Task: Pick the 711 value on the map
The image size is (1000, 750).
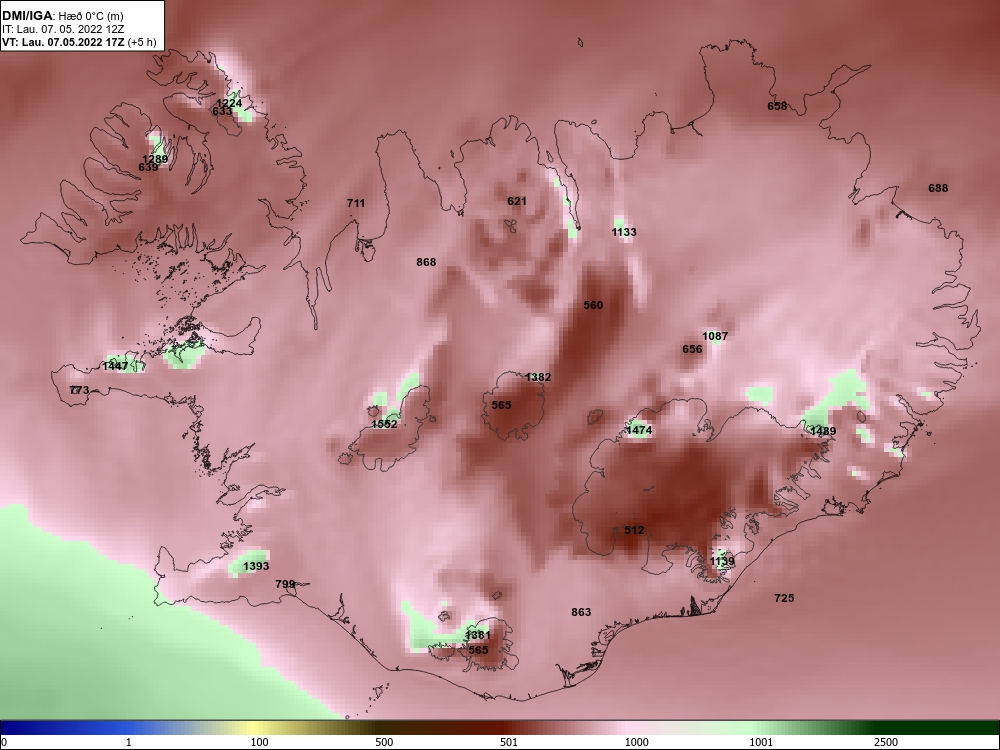Action: (x=356, y=203)
